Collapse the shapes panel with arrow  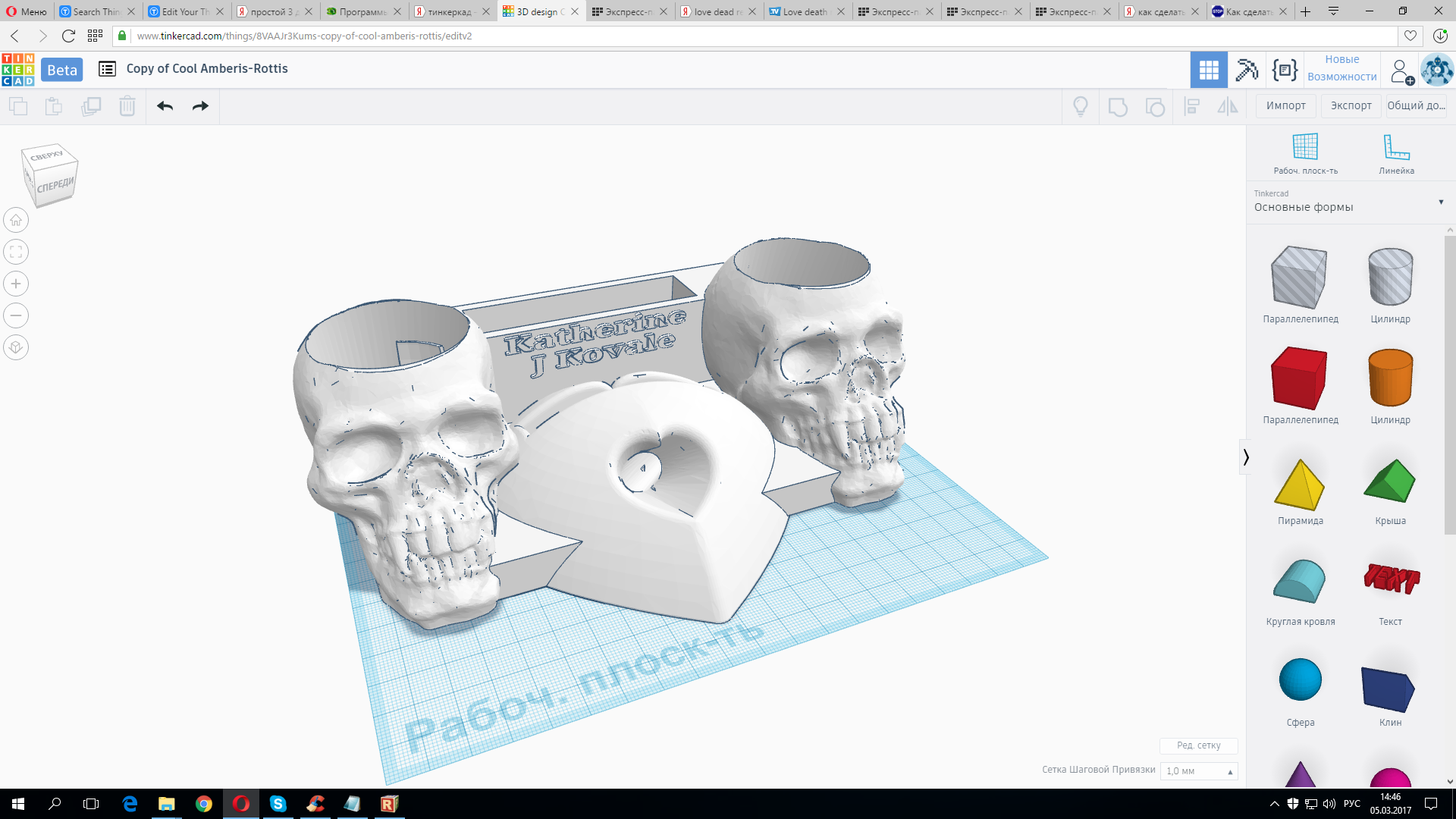pos(1245,457)
